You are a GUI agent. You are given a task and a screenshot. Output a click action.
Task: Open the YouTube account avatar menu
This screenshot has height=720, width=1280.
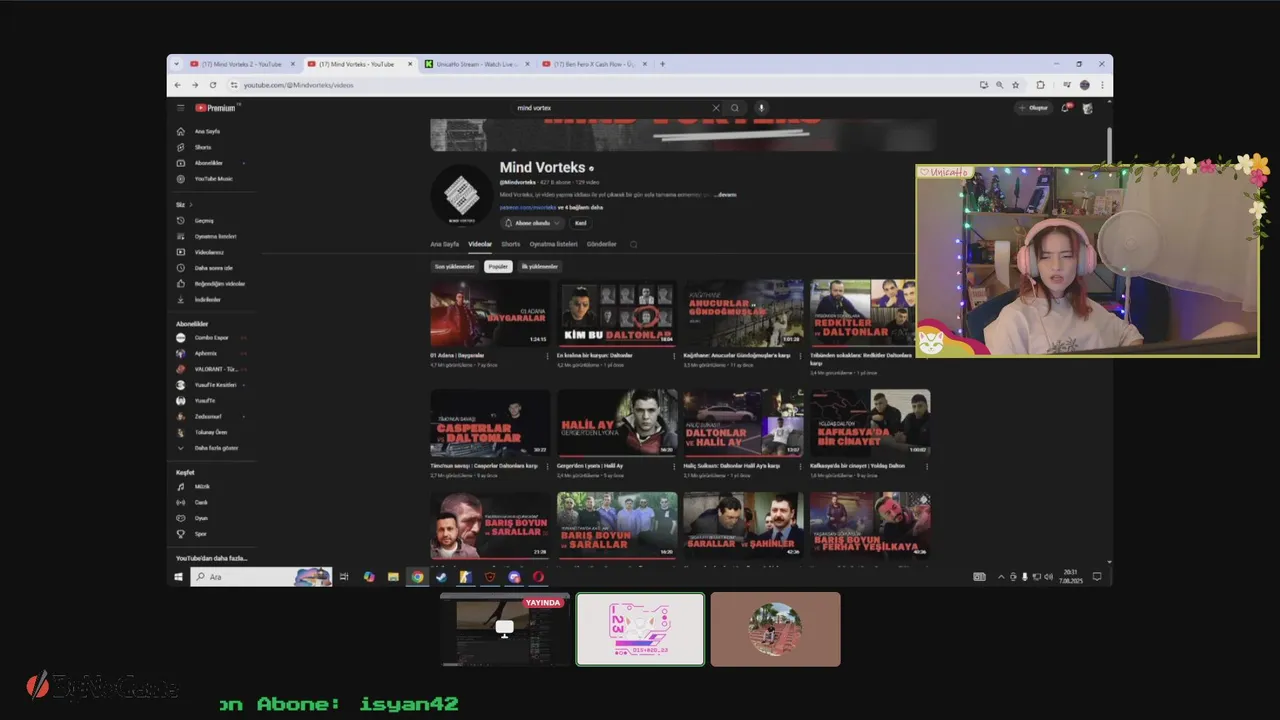click(1088, 108)
